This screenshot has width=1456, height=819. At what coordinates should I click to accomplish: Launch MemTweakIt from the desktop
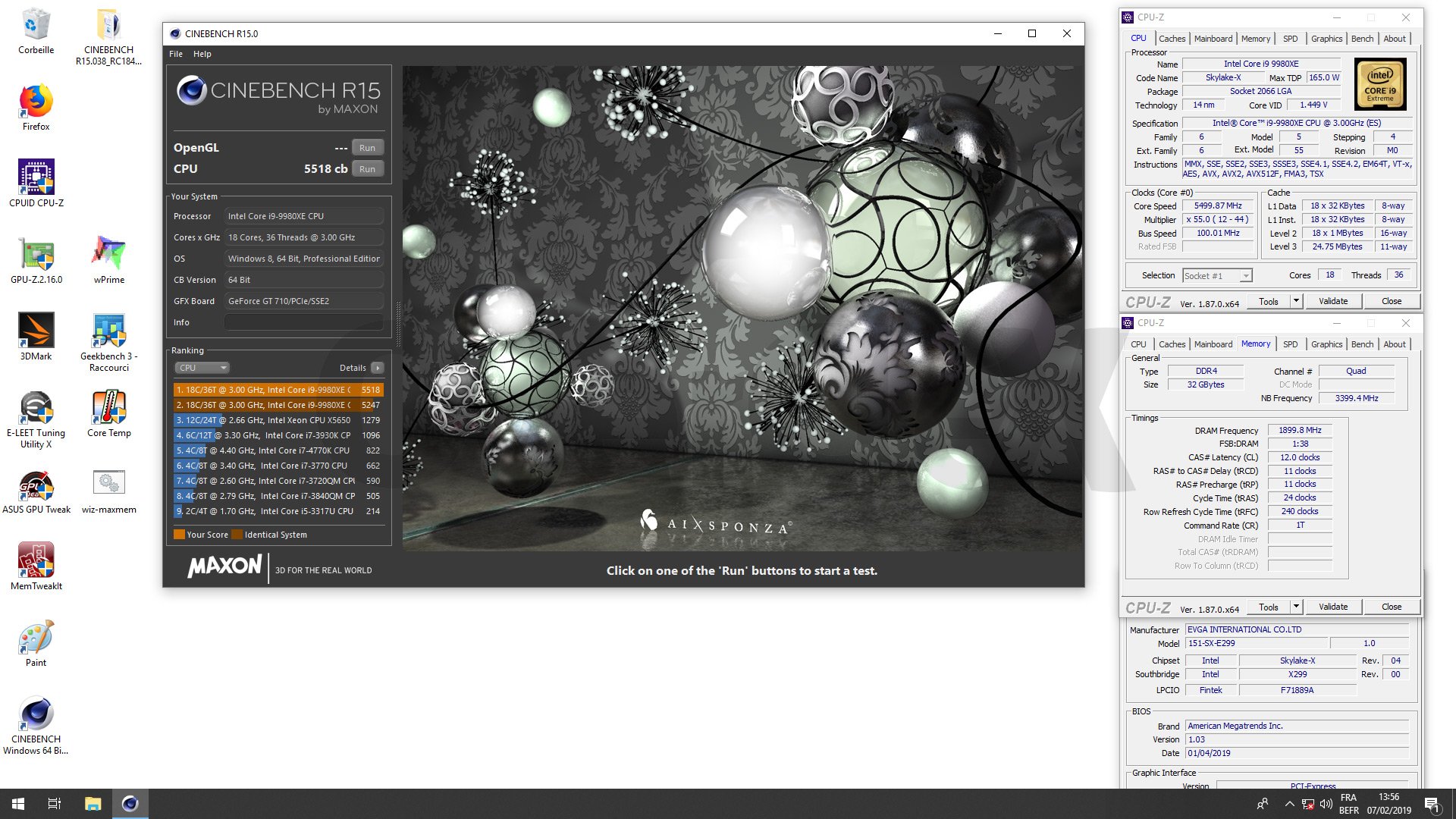[x=36, y=567]
